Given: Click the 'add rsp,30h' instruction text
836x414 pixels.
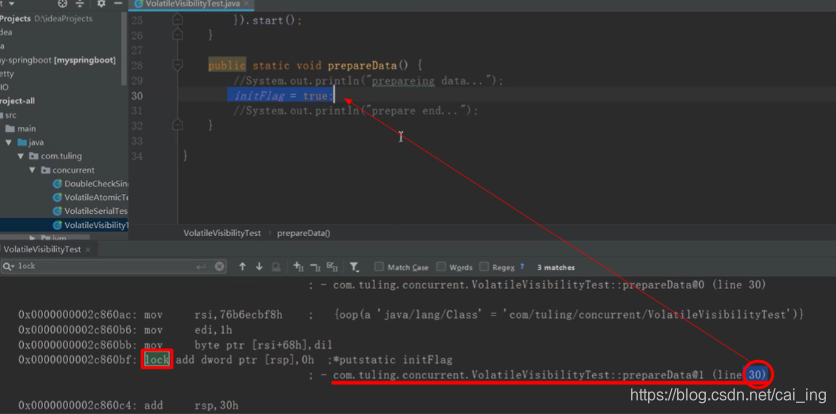Looking at the screenshot, I should [191, 405].
